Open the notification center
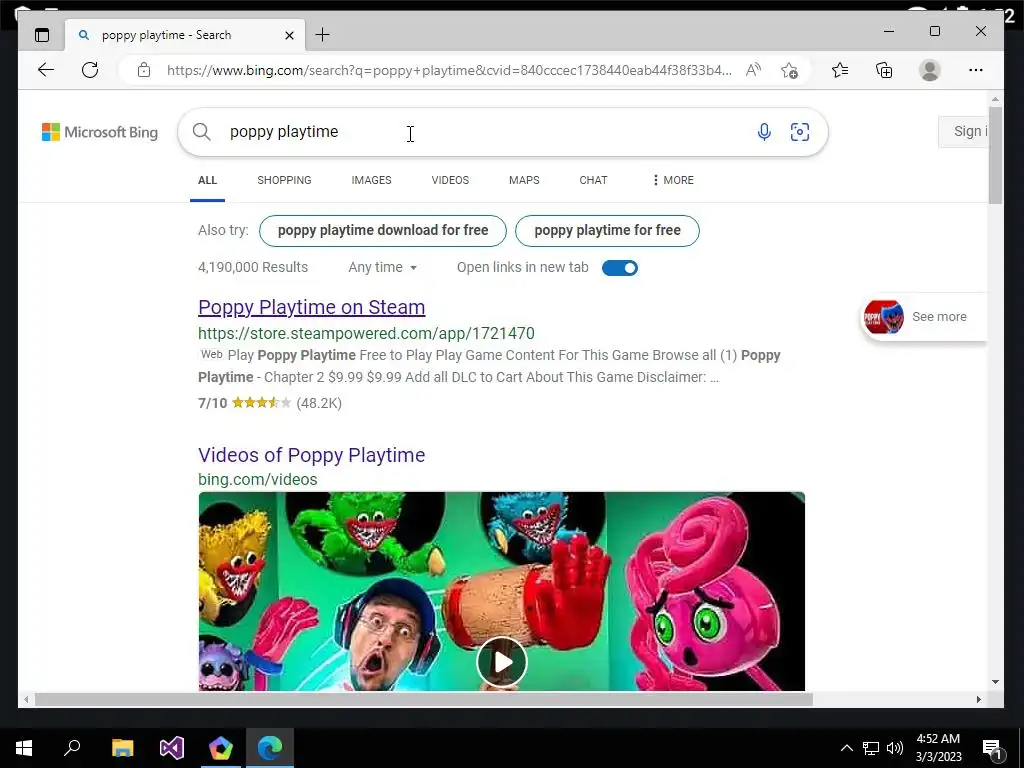1024x768 pixels. tap(992, 750)
